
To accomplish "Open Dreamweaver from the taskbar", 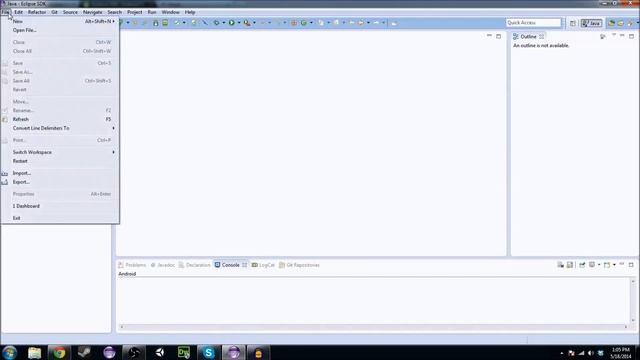I will click(184, 353).
